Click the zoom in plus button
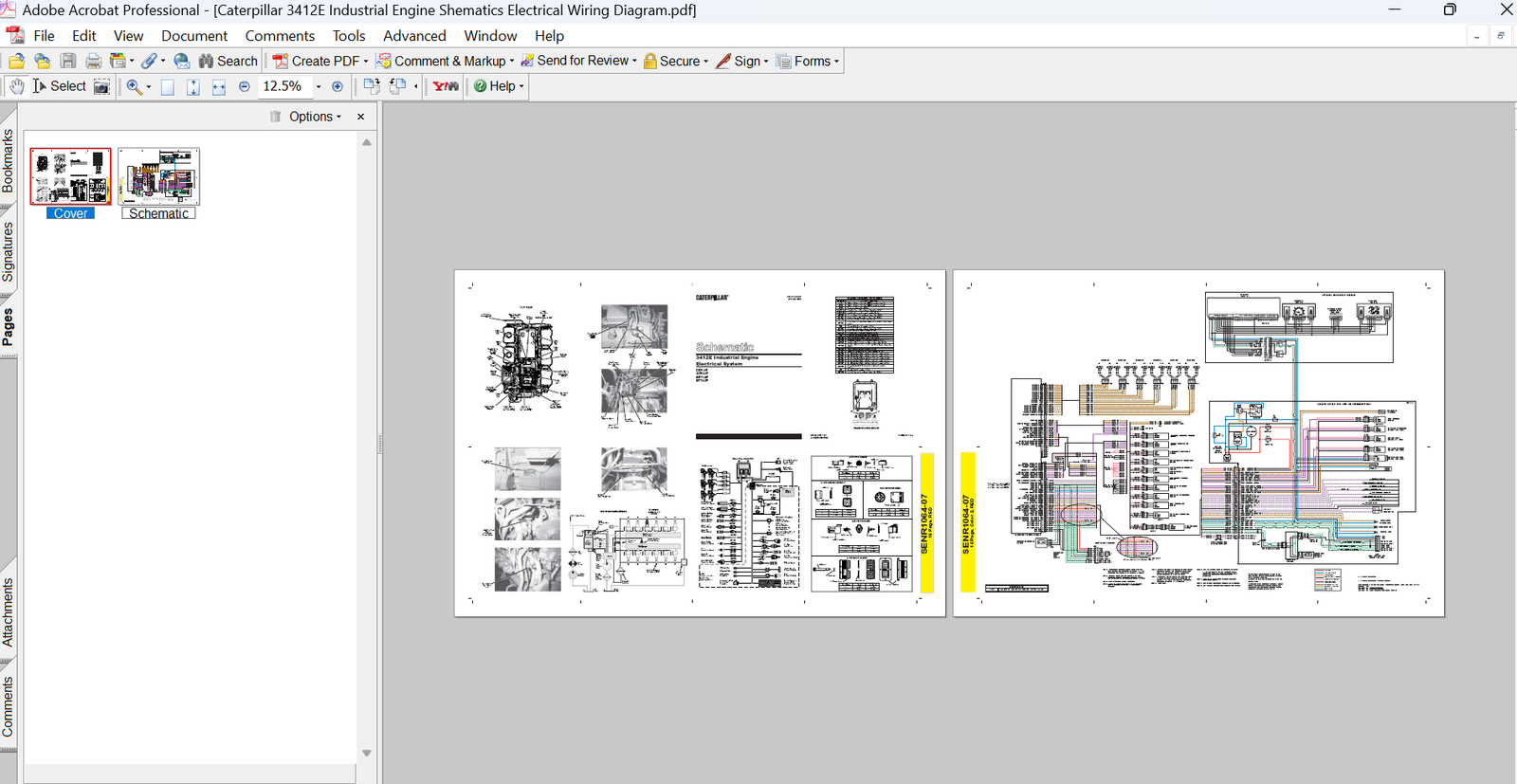Image resolution: width=1517 pixels, height=784 pixels. pyautogui.click(x=338, y=86)
